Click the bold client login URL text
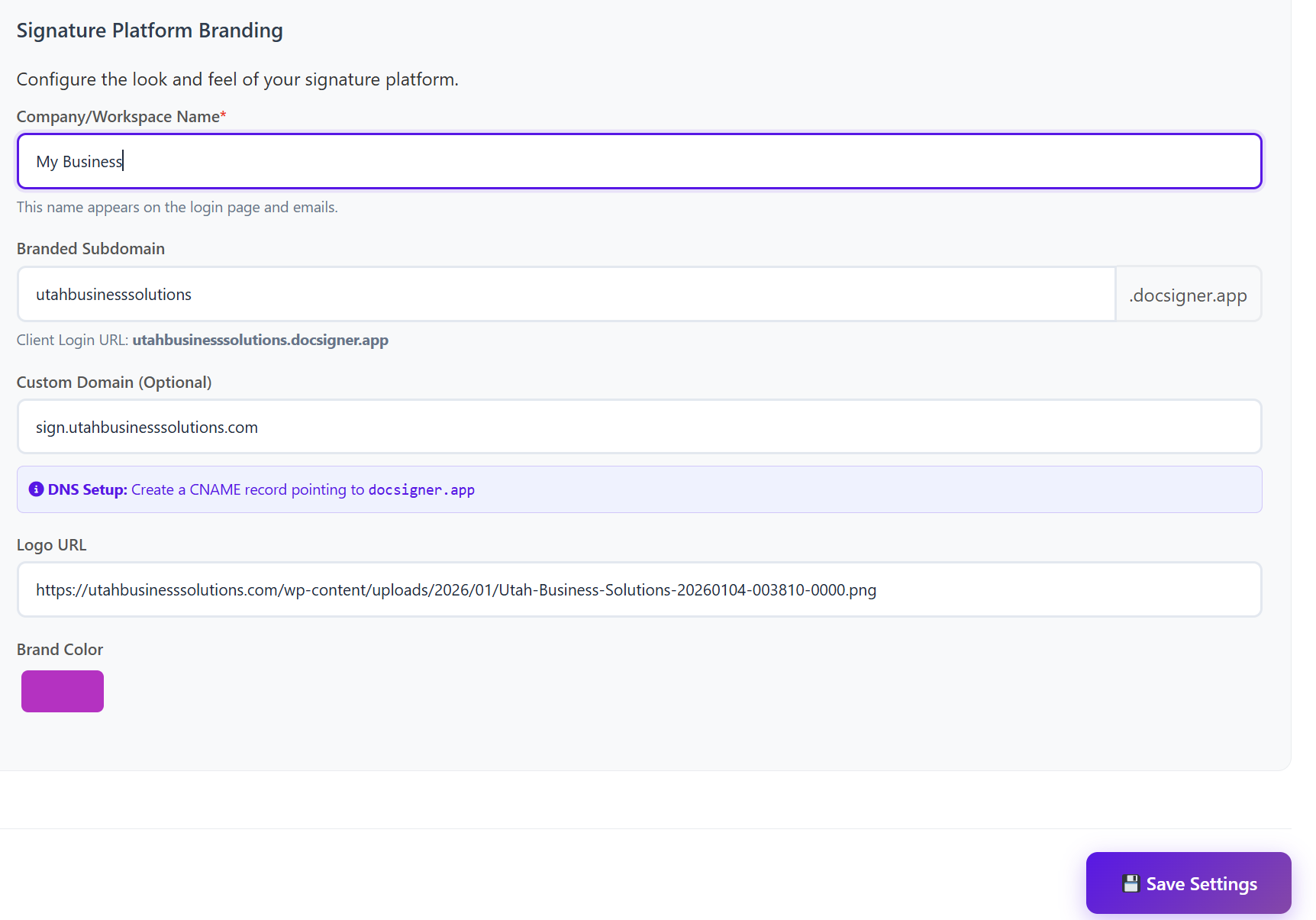Screen dimensions: 1316x920 pos(260,340)
